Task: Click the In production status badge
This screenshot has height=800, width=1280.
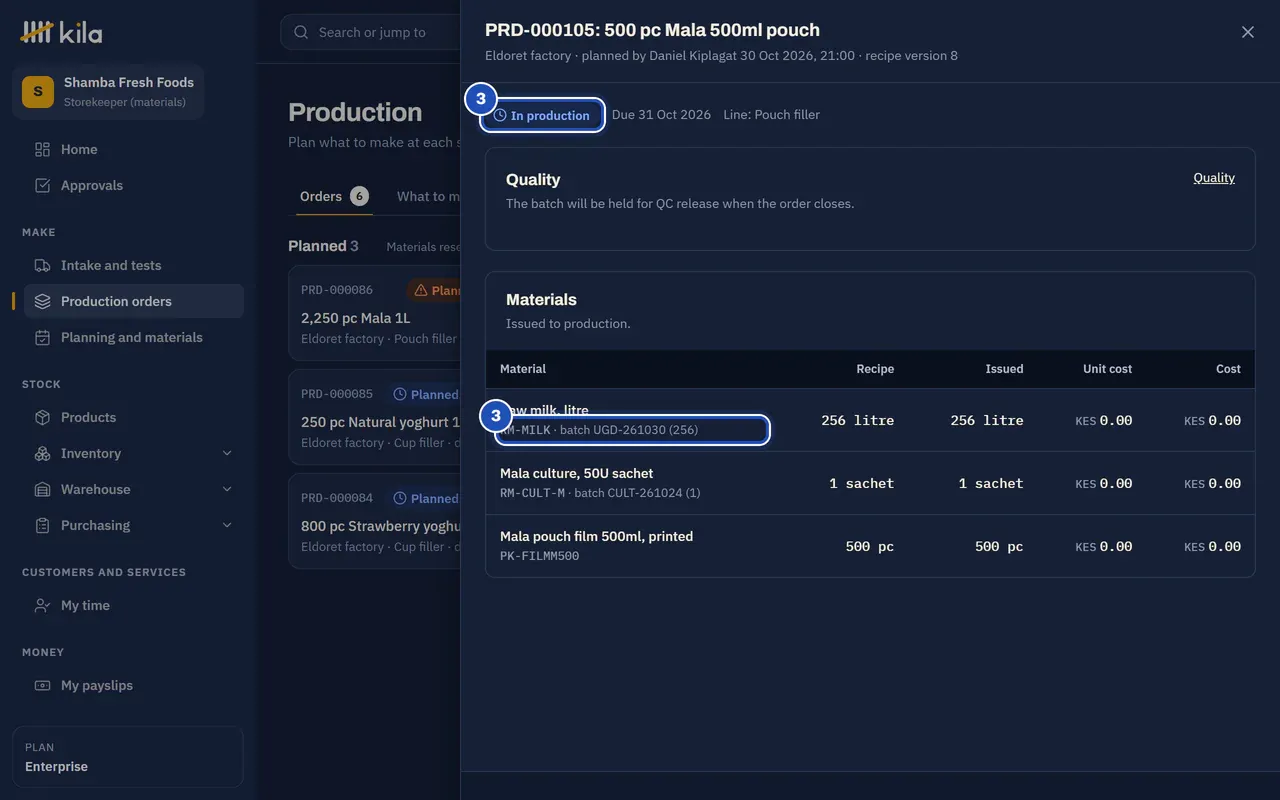Action: 542,115
